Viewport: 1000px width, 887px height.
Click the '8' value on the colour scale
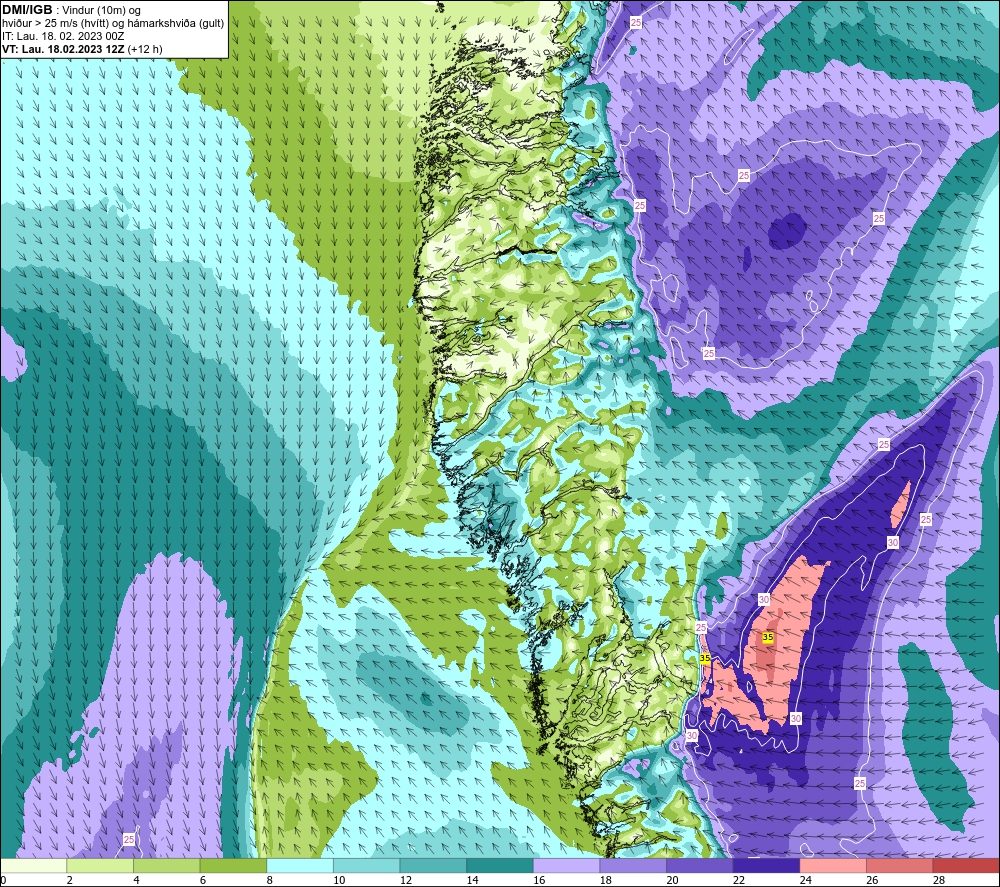pyautogui.click(x=270, y=880)
